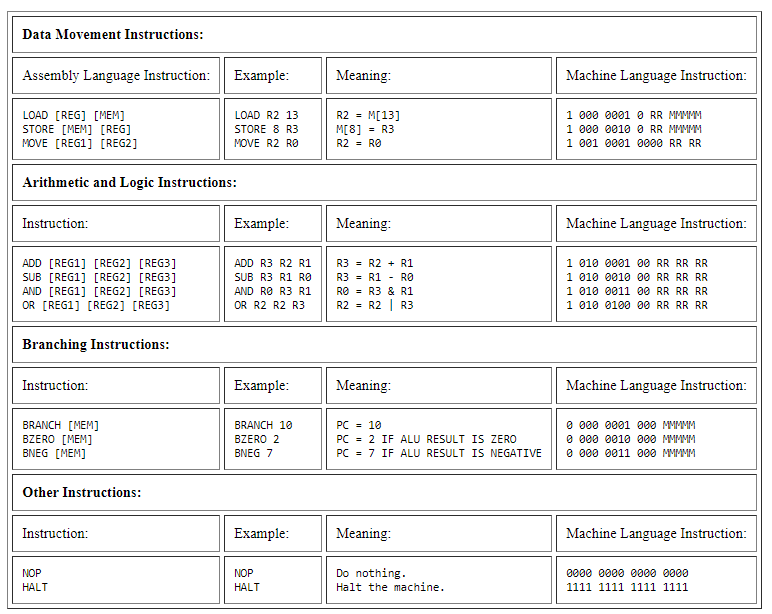The image size is (772, 614).
Task: Select "BRANCH [MEM]" syntax line
Action: [x=61, y=425]
